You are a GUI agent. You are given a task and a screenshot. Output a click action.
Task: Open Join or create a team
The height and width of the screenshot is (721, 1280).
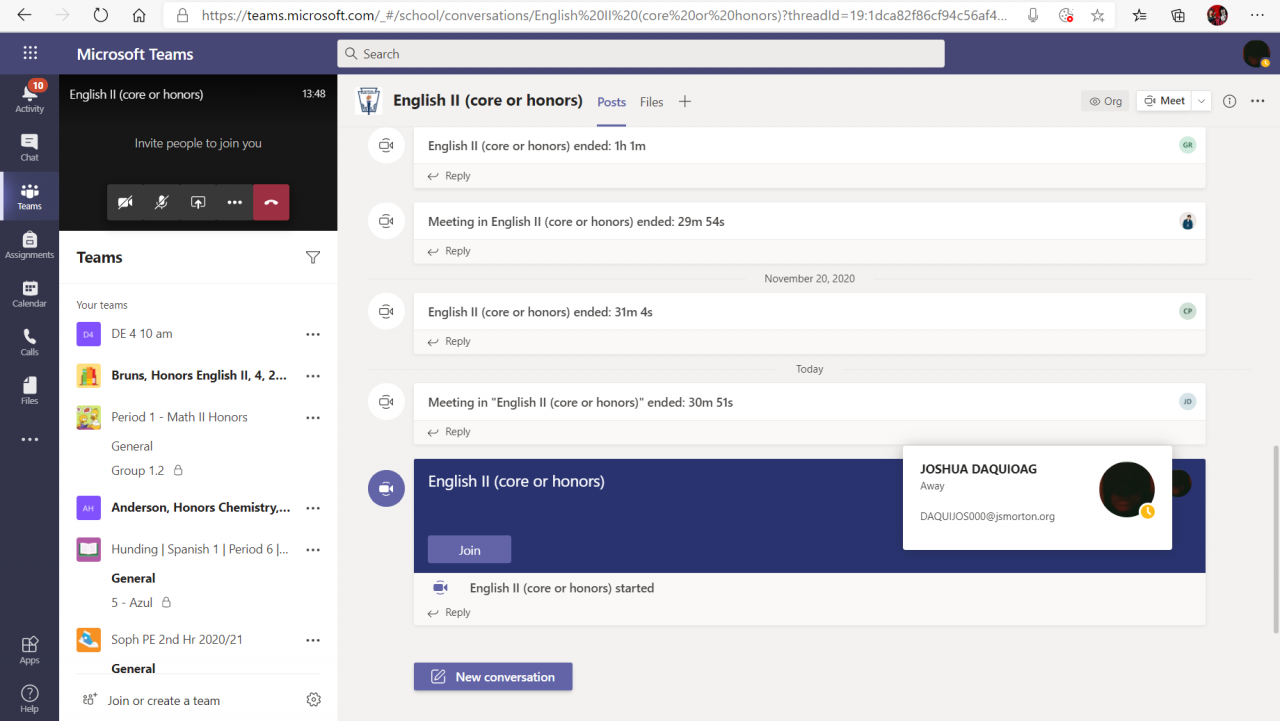(163, 700)
